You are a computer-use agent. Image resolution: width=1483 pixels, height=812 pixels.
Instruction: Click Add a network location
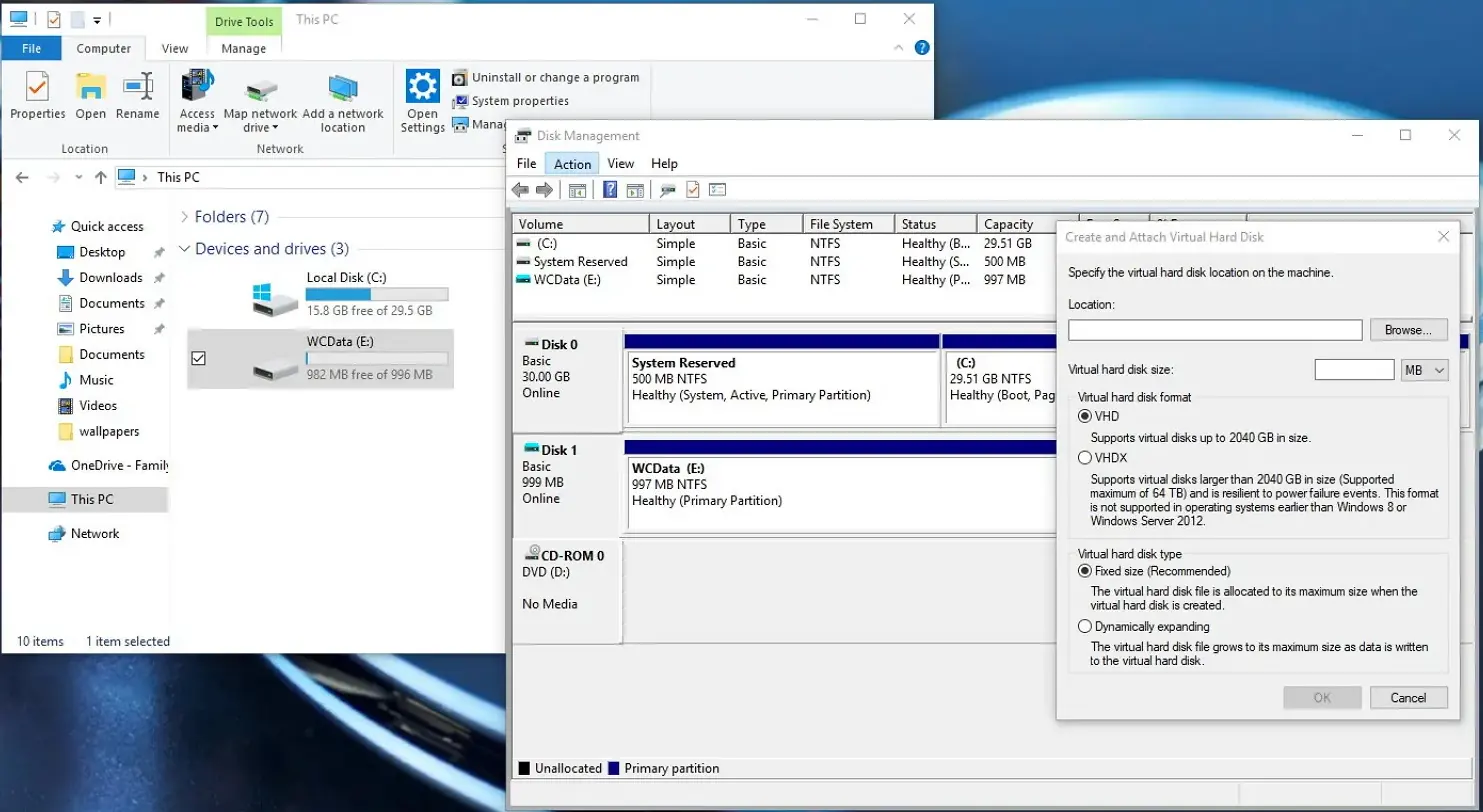tap(343, 103)
